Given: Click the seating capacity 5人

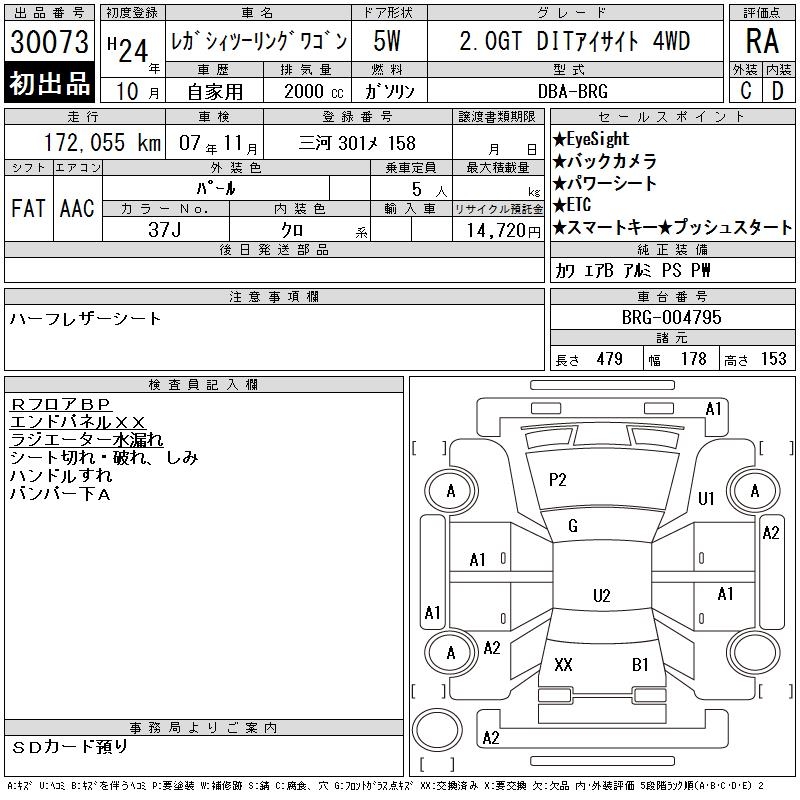Looking at the screenshot, I should (x=429, y=189).
